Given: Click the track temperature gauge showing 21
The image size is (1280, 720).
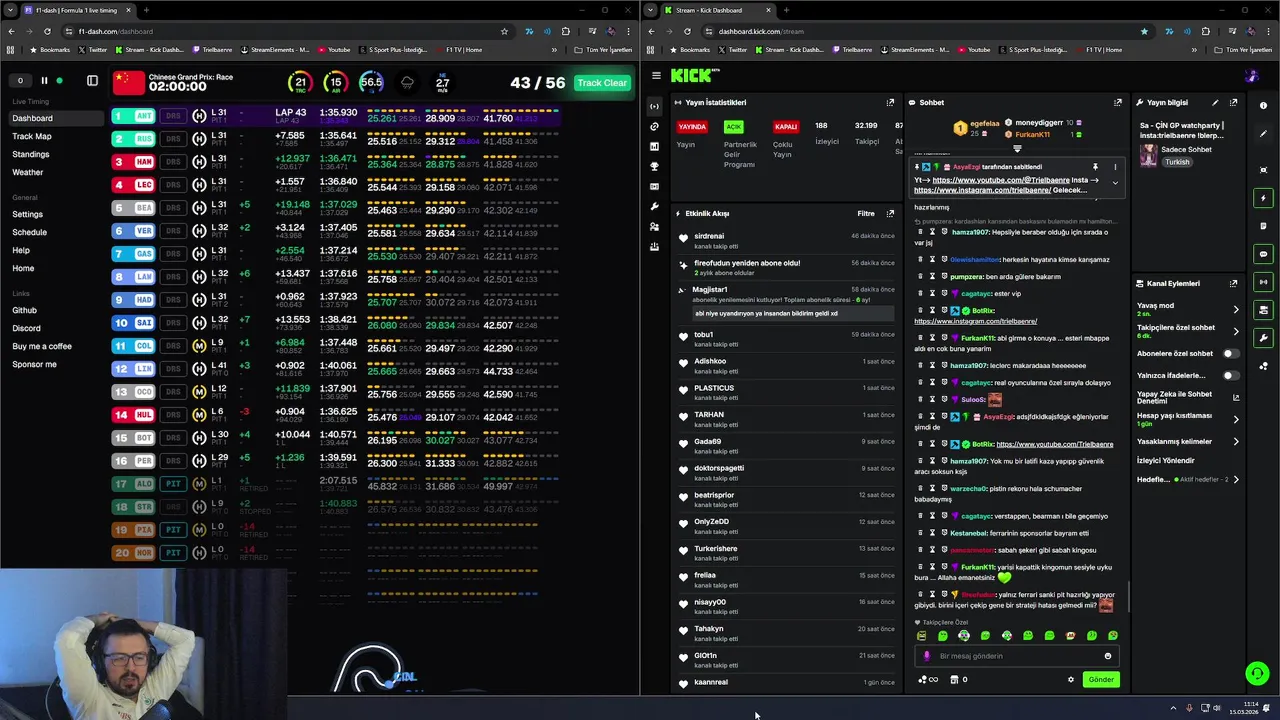Looking at the screenshot, I should tap(299, 83).
